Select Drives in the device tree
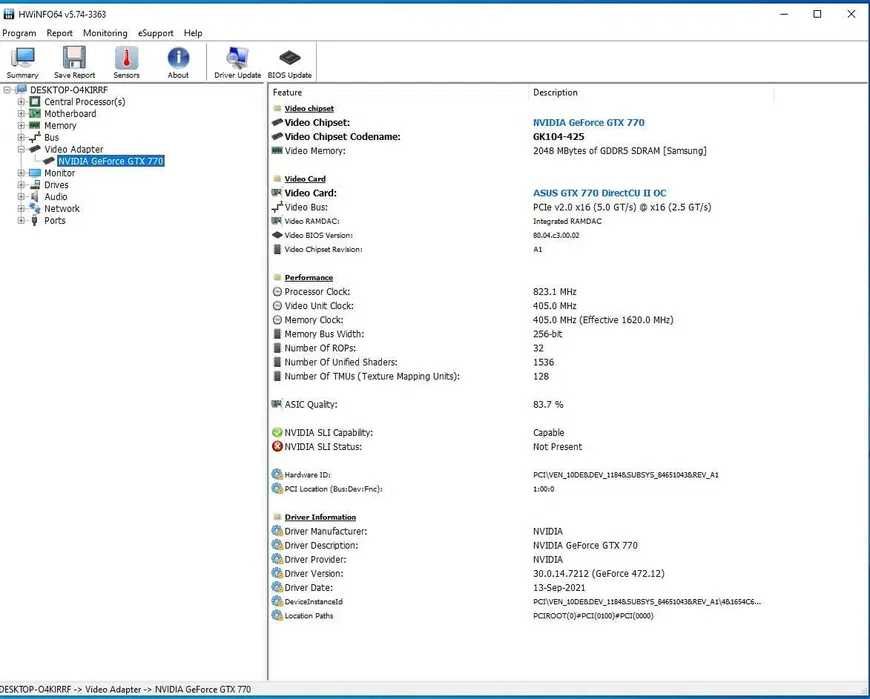 tap(57, 185)
